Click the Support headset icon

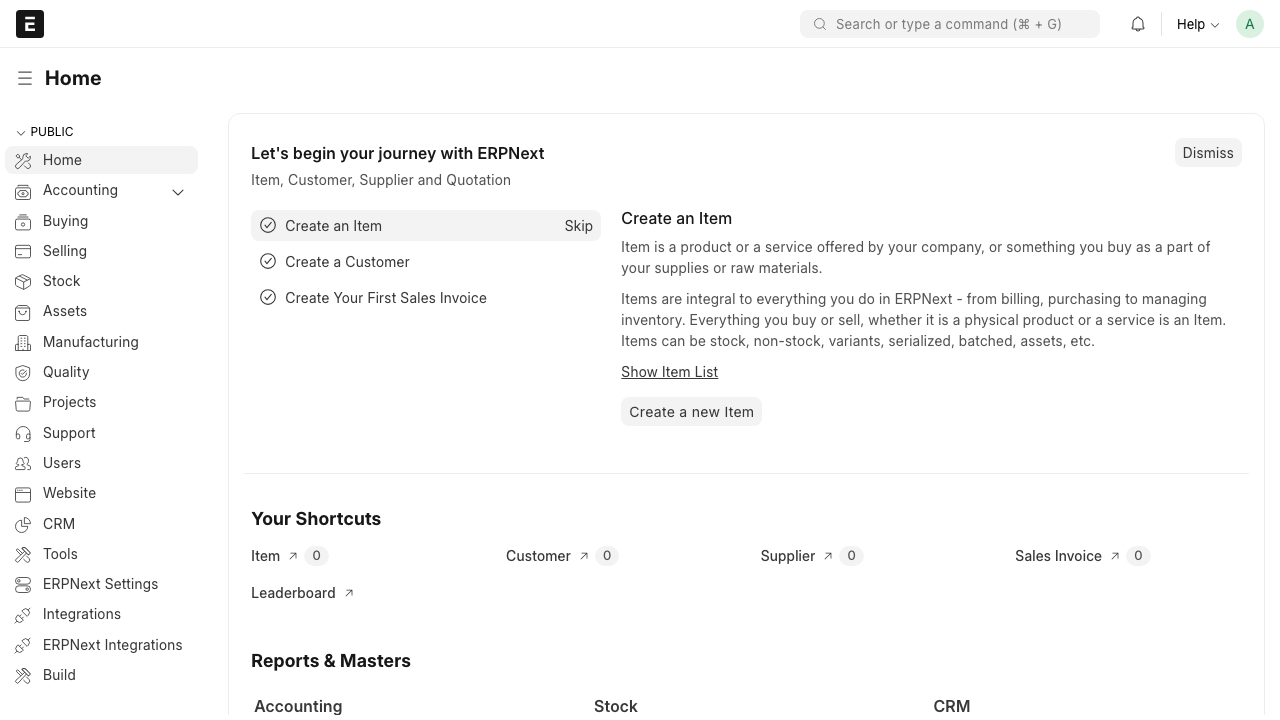click(23, 433)
